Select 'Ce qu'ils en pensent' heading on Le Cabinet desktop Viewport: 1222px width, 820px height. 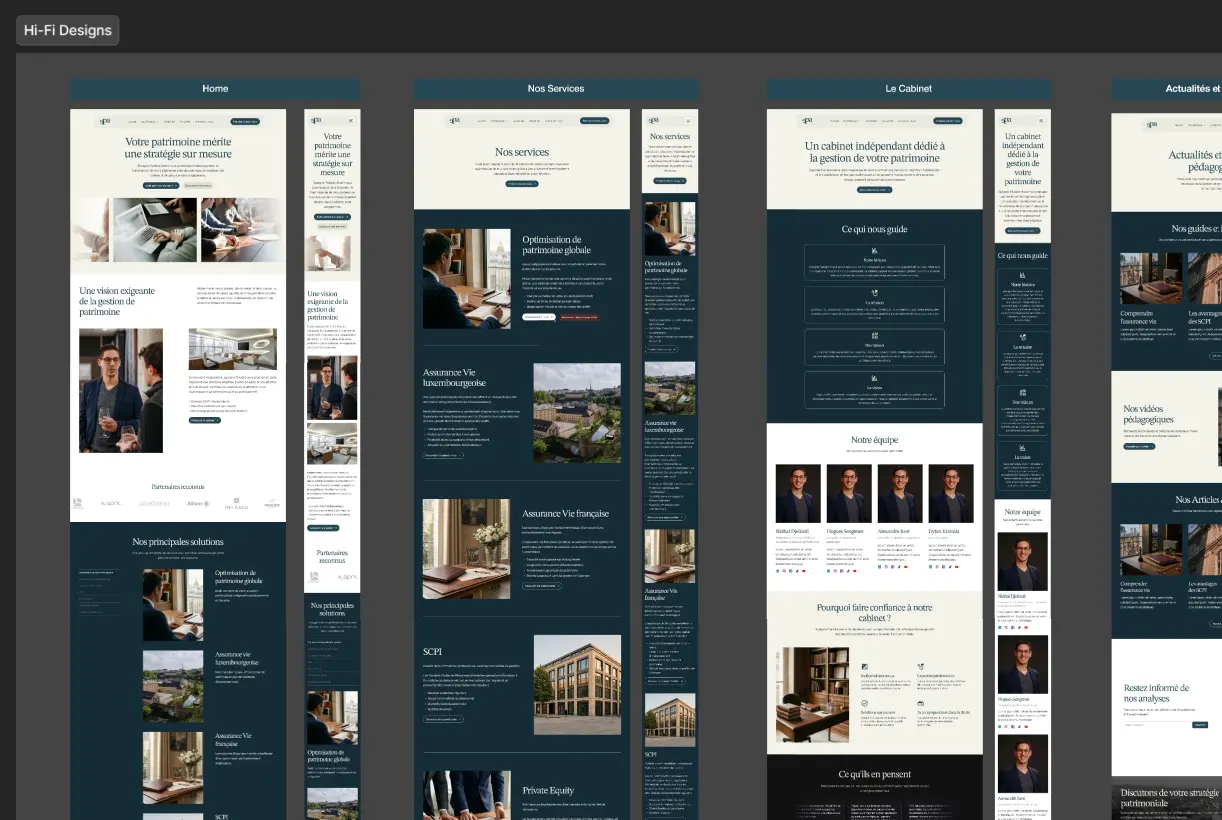click(875, 774)
